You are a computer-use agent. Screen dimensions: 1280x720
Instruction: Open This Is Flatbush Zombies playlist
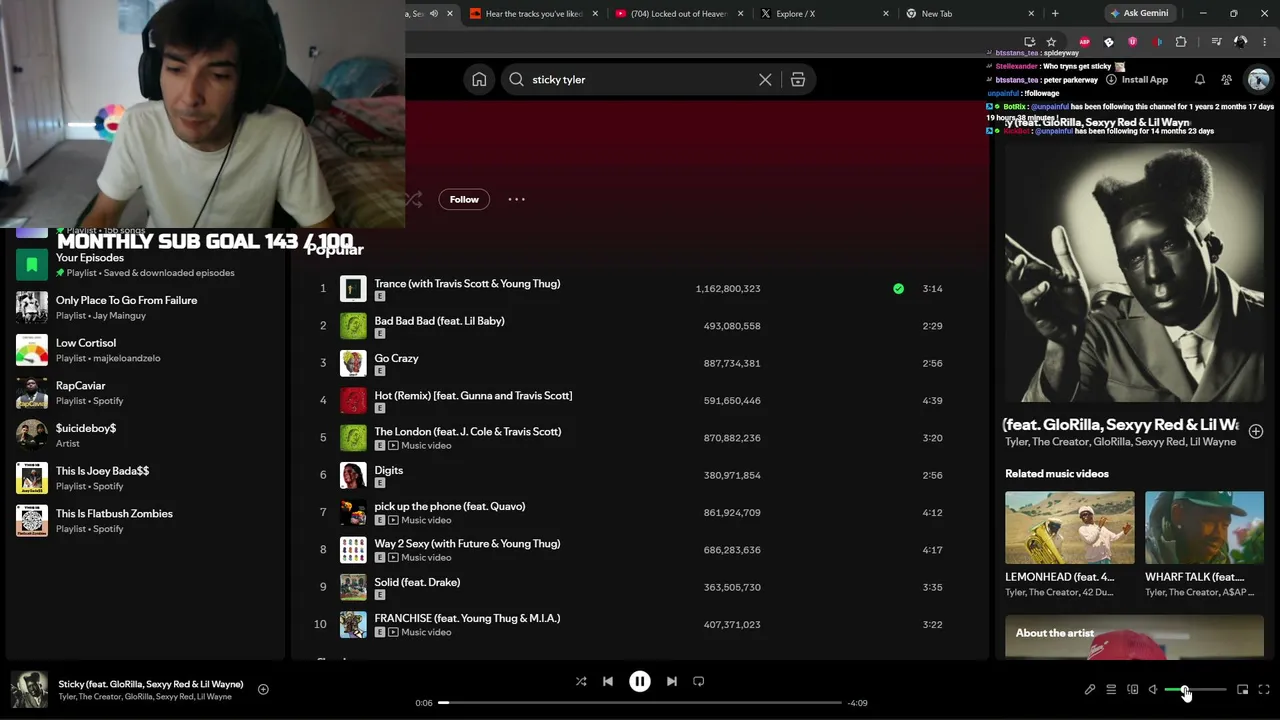point(145,520)
